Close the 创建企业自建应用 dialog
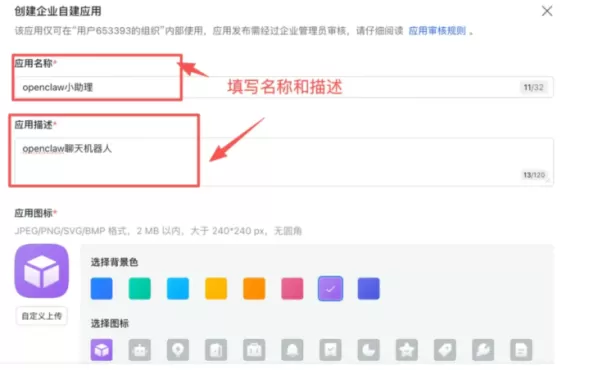 click(547, 11)
